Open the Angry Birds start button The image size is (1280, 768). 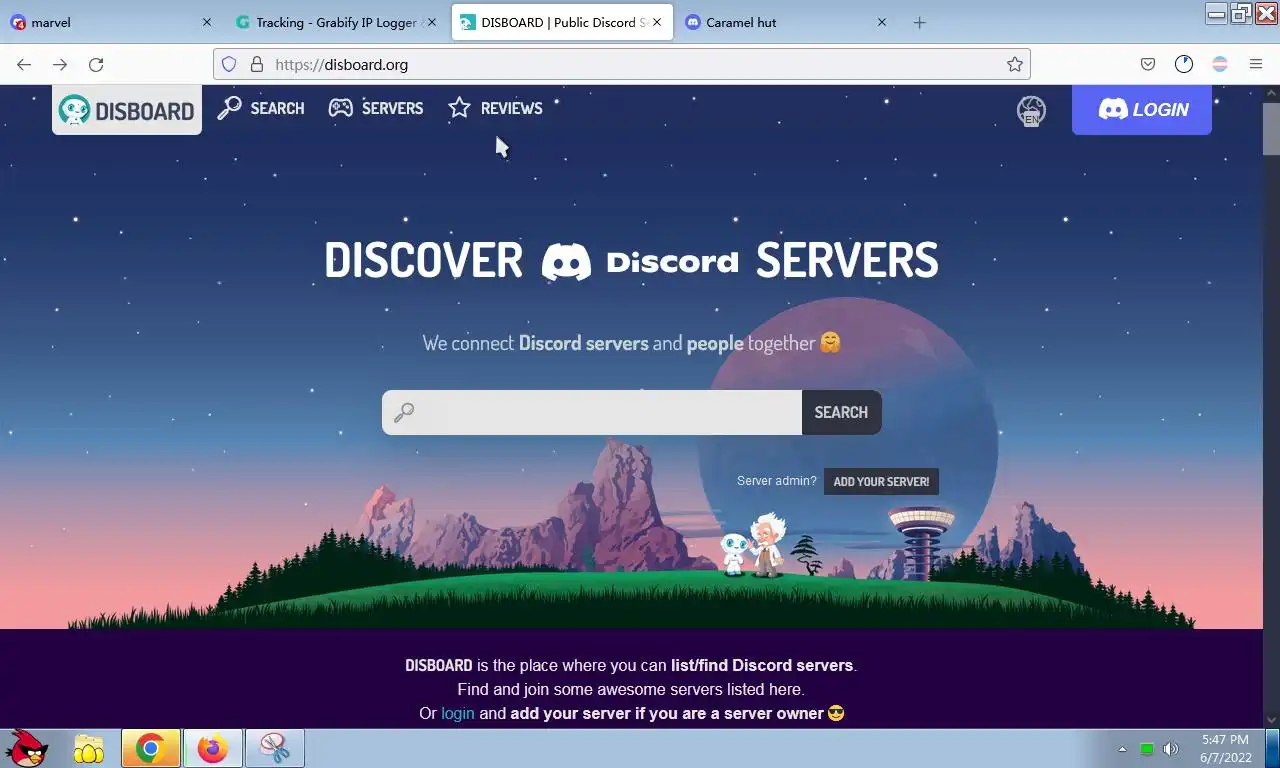point(27,748)
